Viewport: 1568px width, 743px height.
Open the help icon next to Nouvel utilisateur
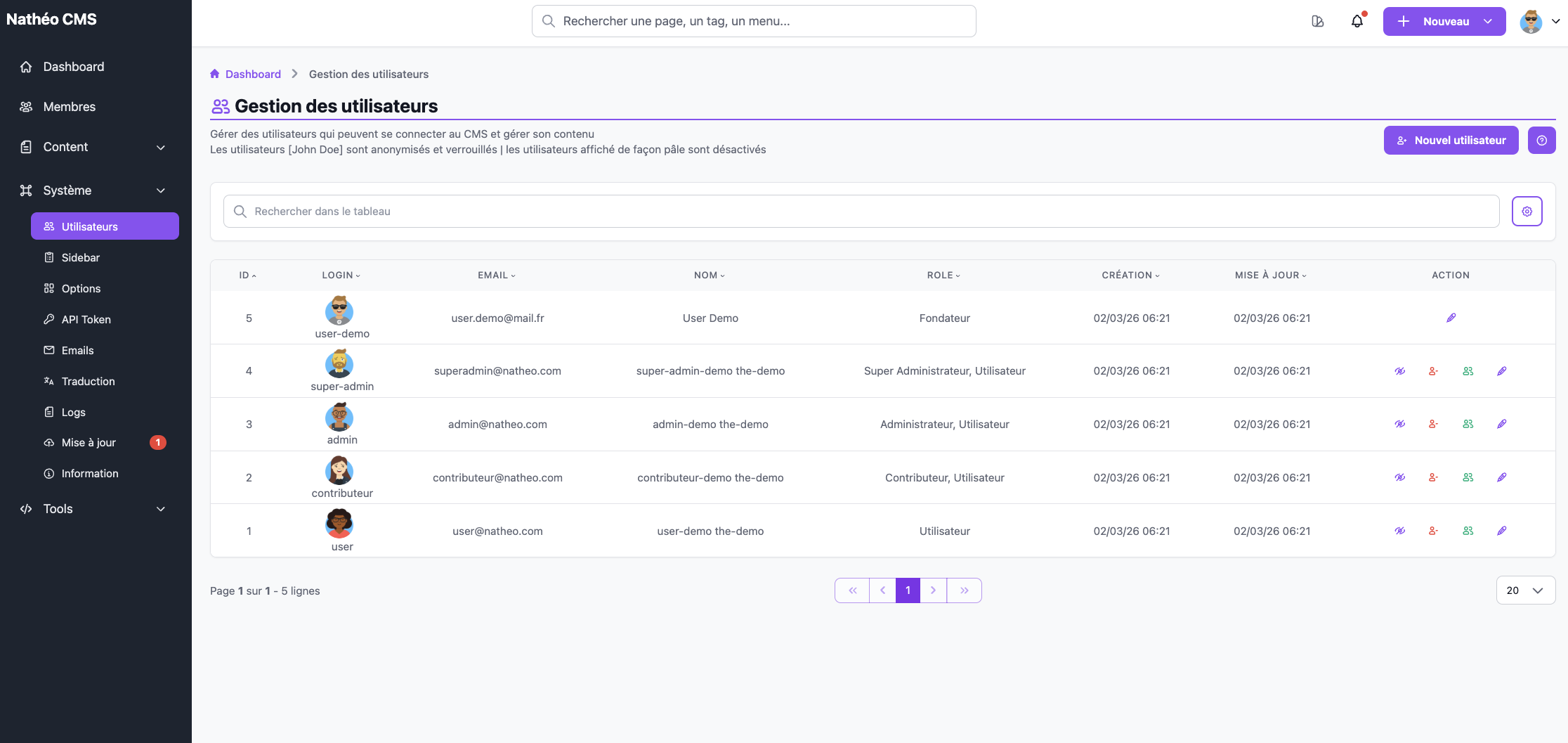pos(1542,140)
